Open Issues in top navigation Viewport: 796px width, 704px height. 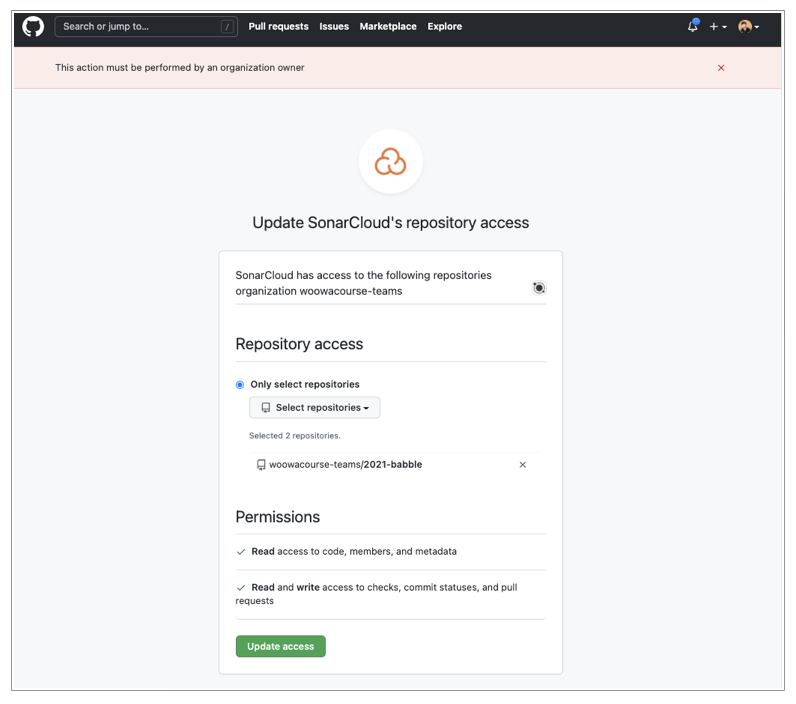334,26
